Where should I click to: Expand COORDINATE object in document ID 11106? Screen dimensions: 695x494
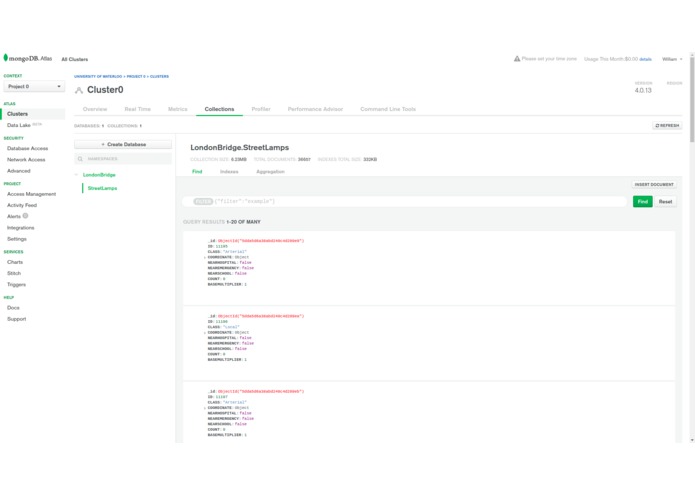[x=205, y=333]
